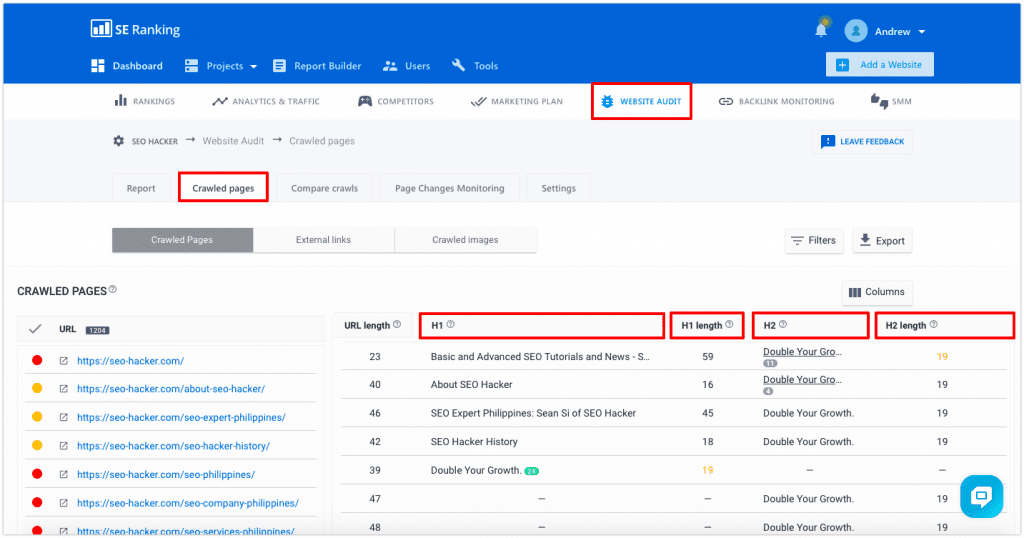This screenshot has width=1024, height=538.
Task: Click help icon next to H2 column
Action: pyautogui.click(x=783, y=324)
